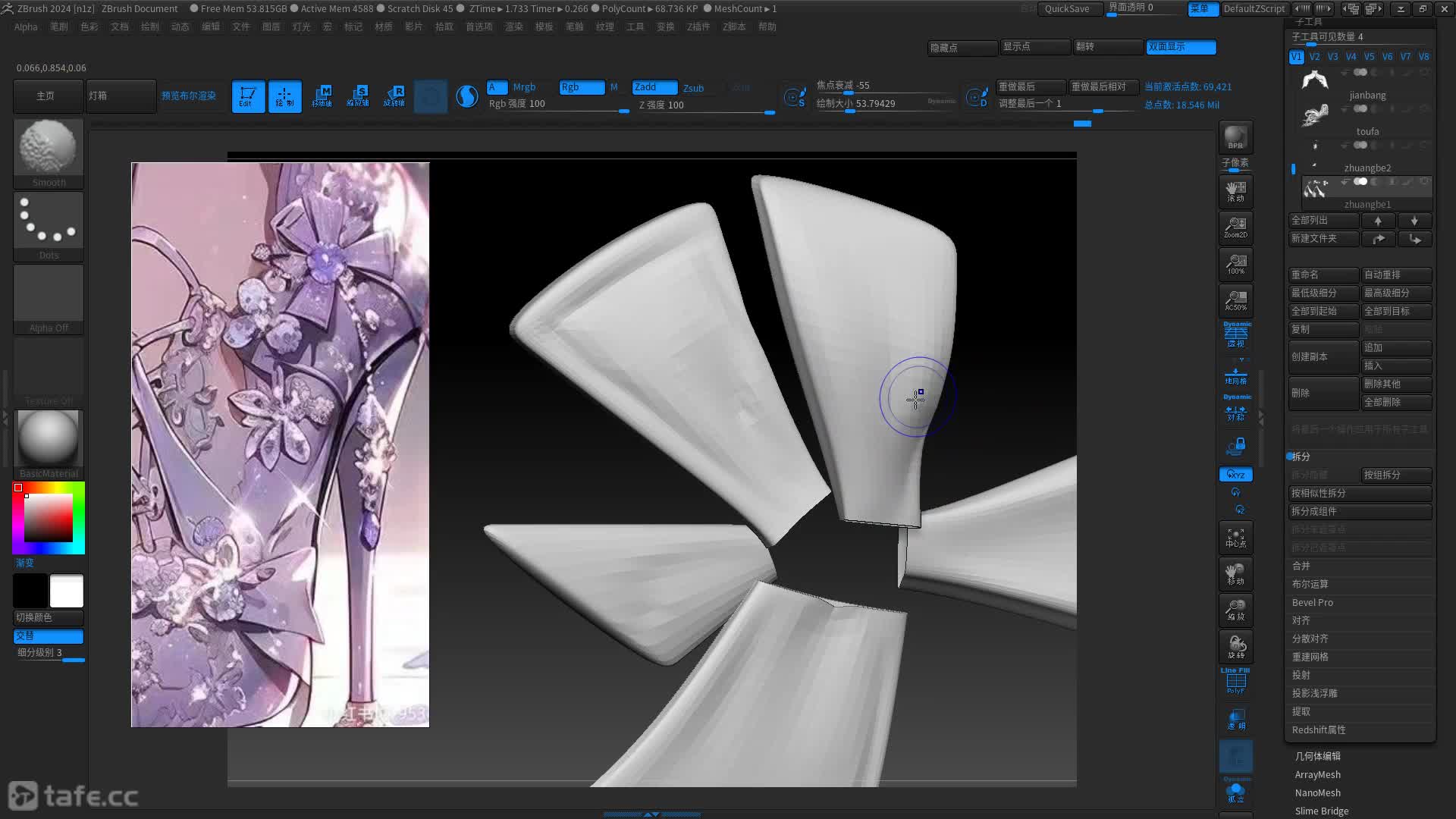Click the 移动 move-view icon
The image size is (1456, 819).
[x=1235, y=574]
